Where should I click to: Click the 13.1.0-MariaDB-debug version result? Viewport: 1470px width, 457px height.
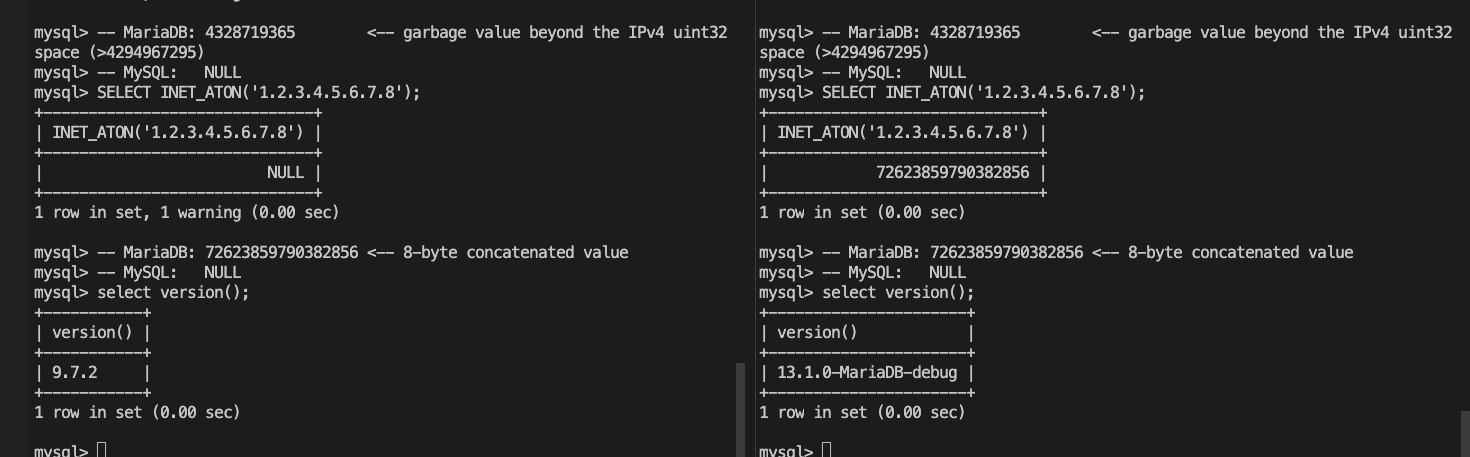coord(867,372)
